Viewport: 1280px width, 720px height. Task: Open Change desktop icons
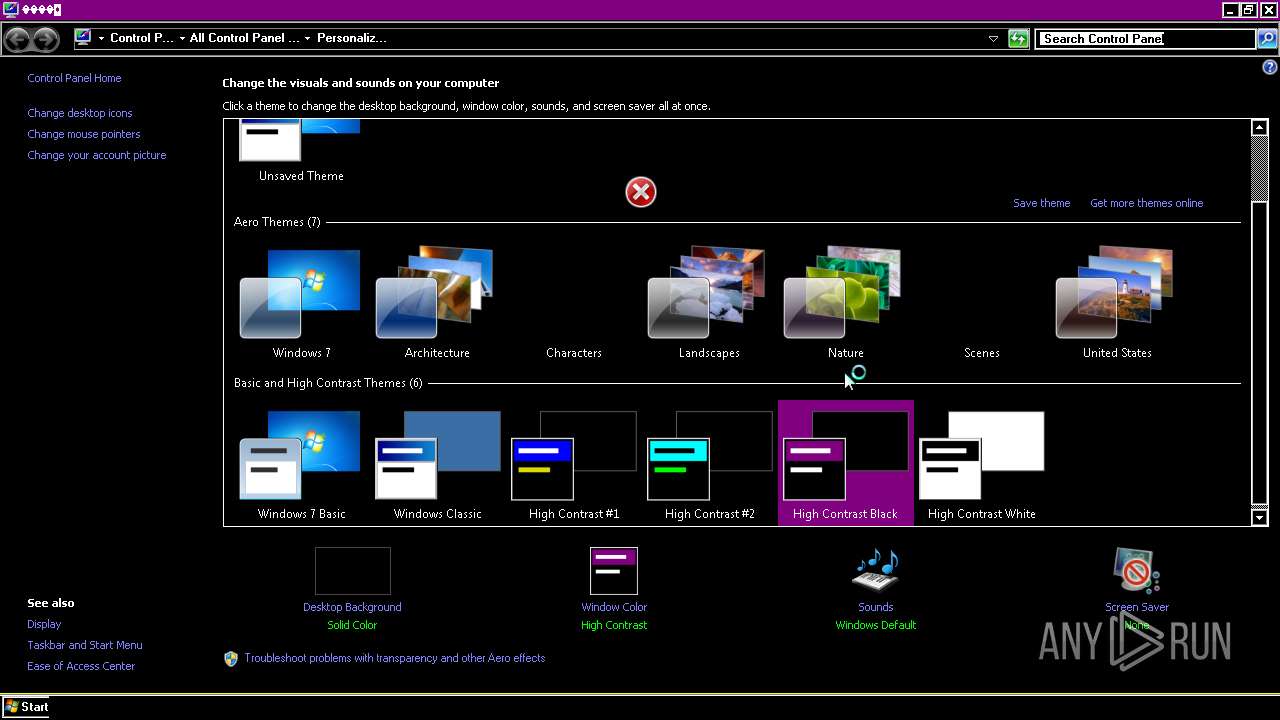coord(80,113)
